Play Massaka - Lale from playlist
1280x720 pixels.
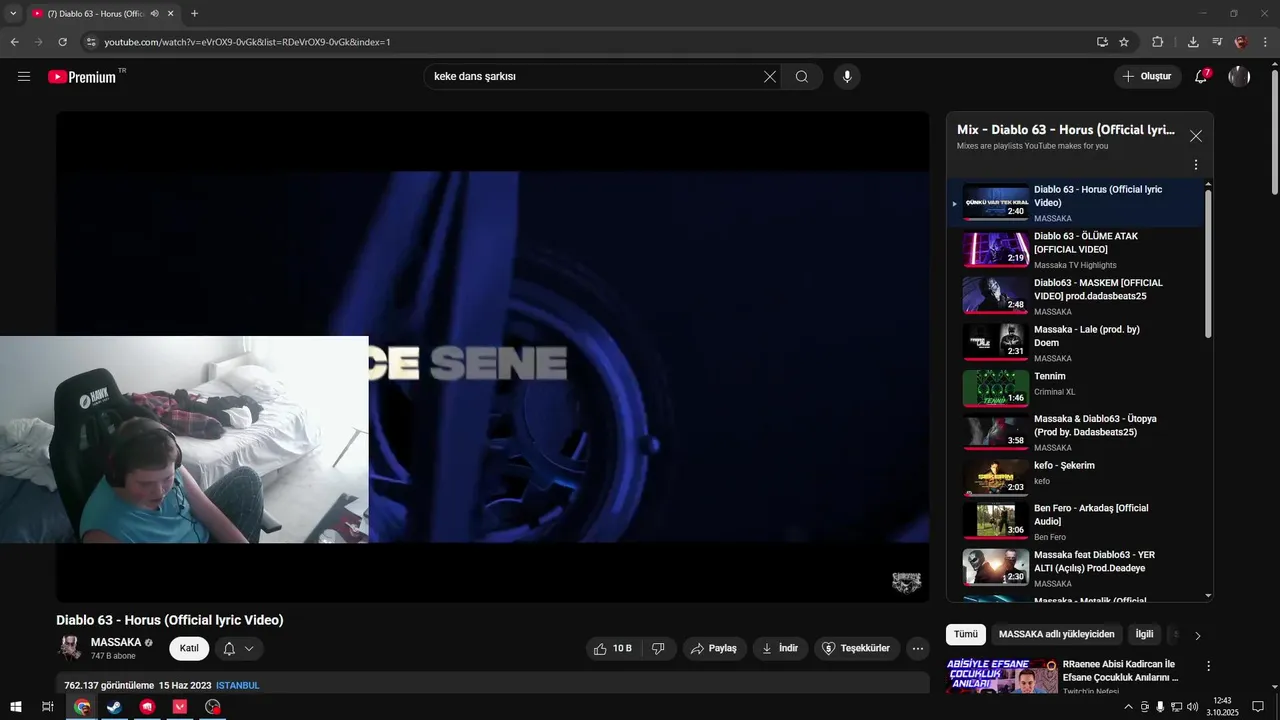[x=1076, y=343]
